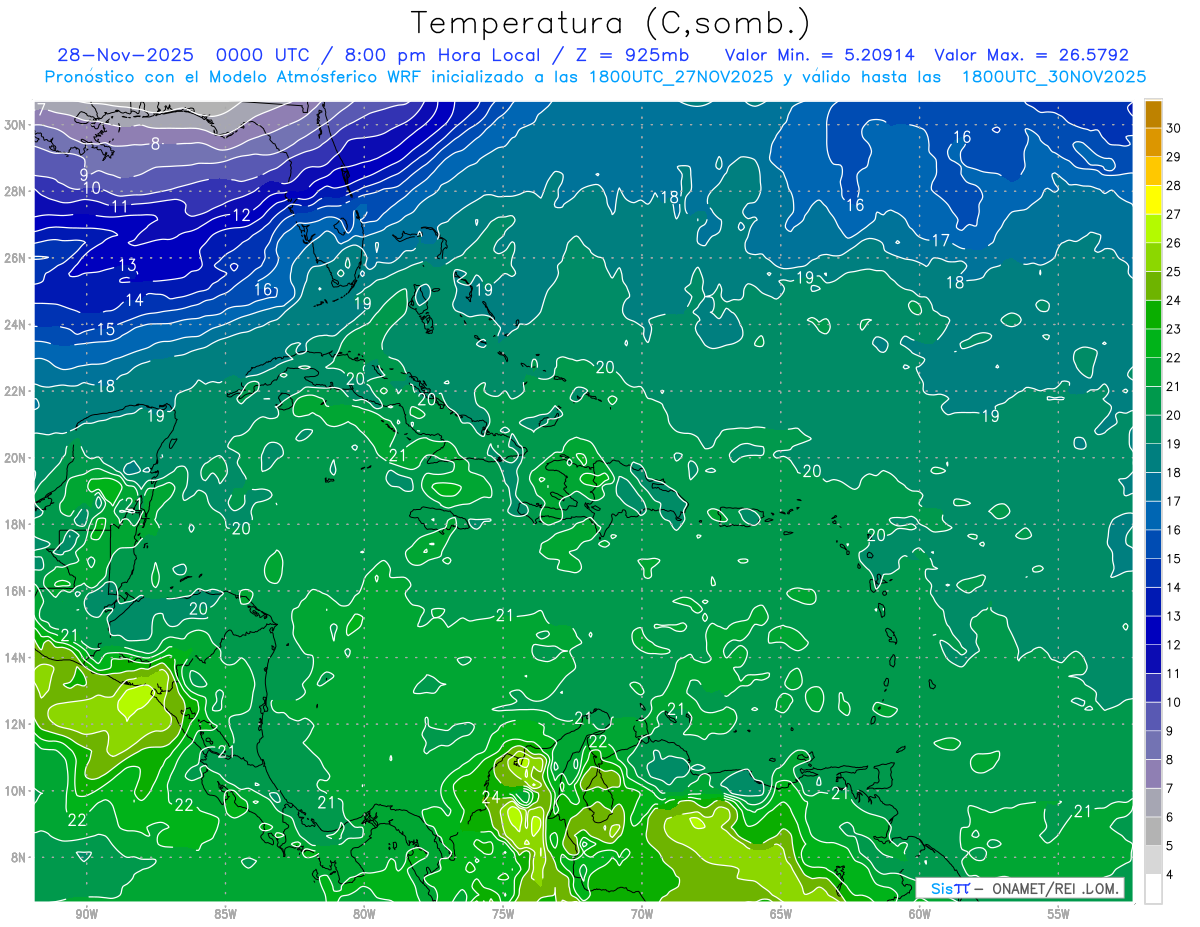Viewport: 1200px width, 927px height.
Task: Click the "85W" longitude axis label
Action: point(226,914)
